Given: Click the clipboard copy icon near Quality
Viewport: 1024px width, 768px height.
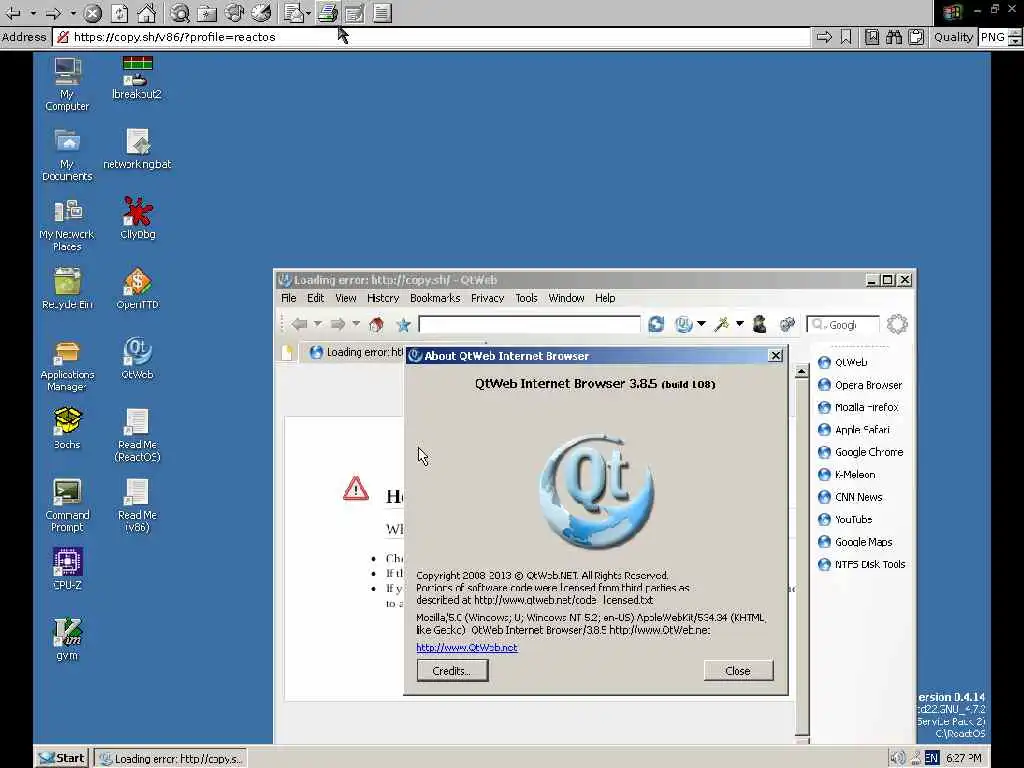Looking at the screenshot, I should [x=916, y=37].
